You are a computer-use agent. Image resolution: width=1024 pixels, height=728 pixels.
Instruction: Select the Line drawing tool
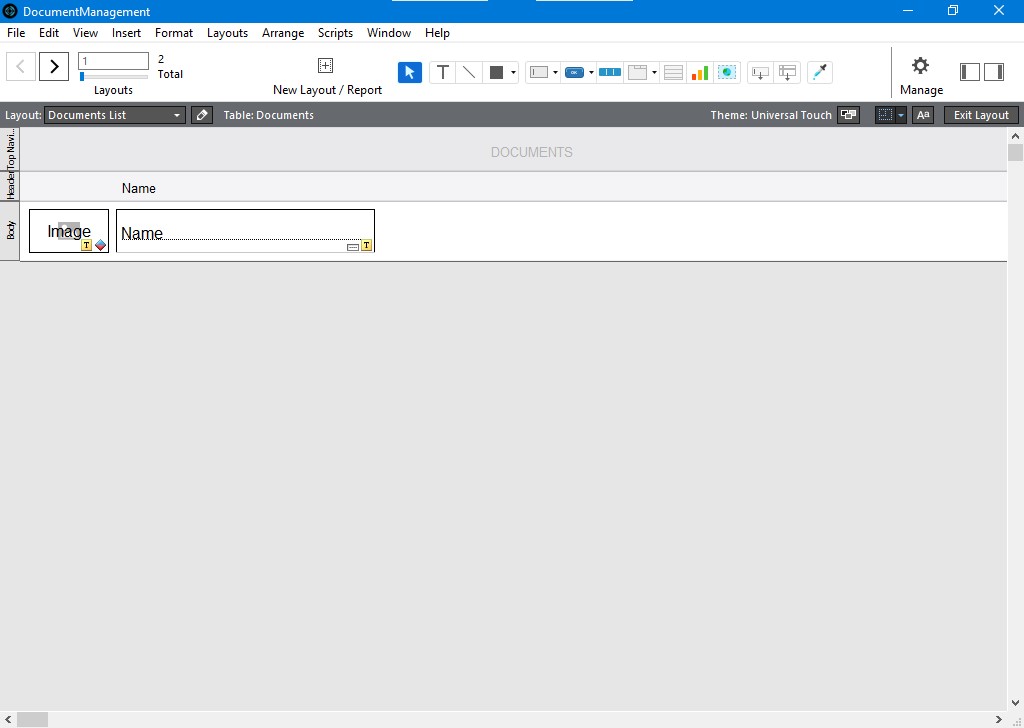pyautogui.click(x=468, y=72)
